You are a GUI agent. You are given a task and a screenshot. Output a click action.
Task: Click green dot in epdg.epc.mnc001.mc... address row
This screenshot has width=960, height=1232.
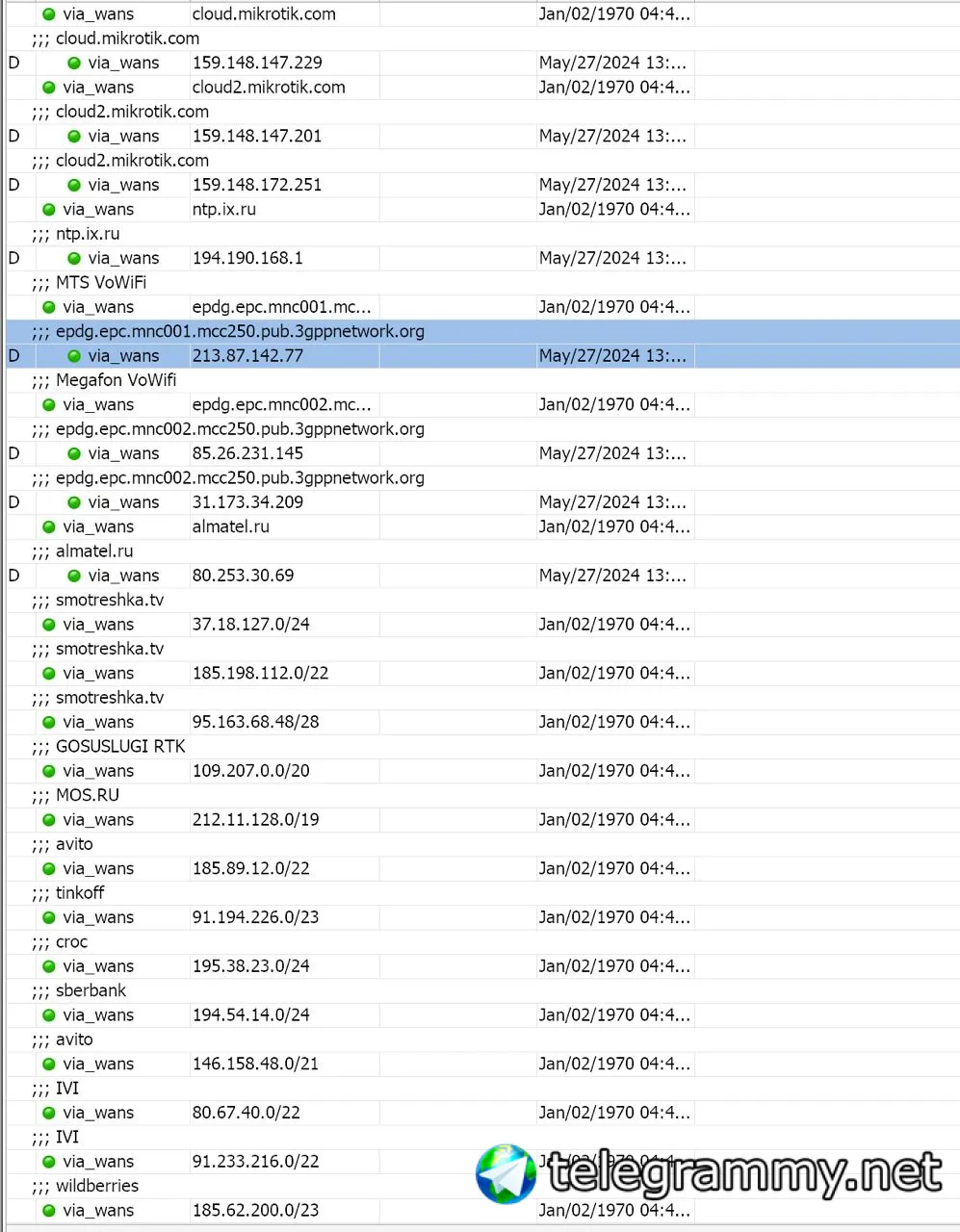49,307
